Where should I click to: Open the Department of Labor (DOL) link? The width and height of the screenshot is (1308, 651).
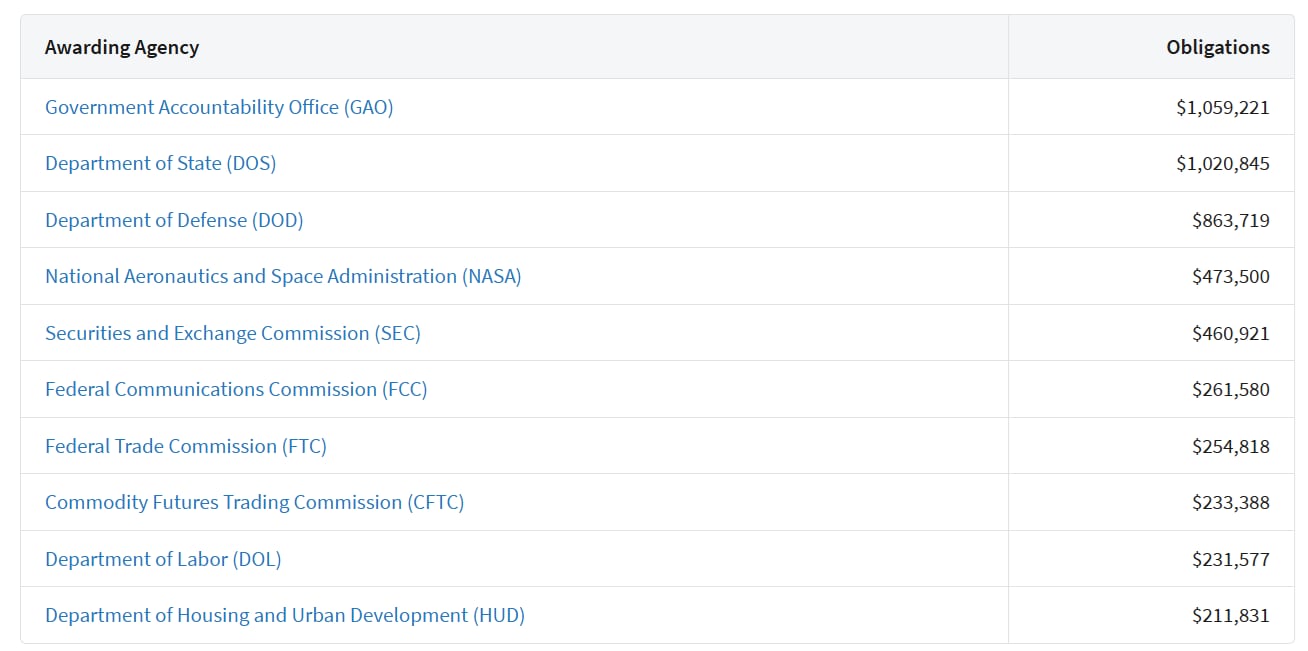[x=163, y=559]
